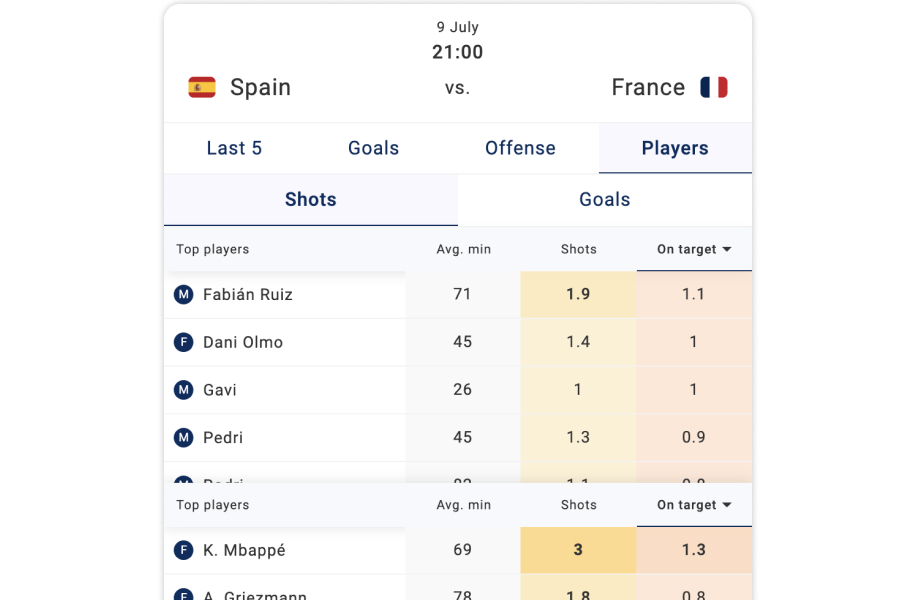The image size is (918, 600).
Task: Click the Spain flag icon
Action: 202,88
